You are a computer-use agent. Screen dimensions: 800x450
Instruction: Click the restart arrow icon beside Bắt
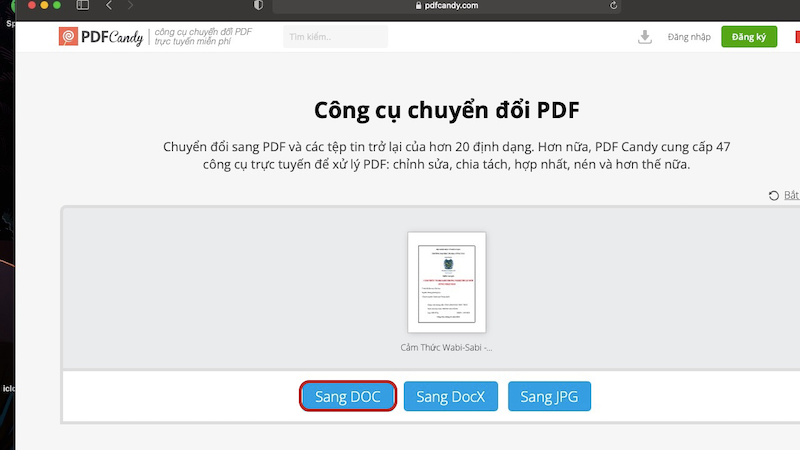[x=773, y=195]
